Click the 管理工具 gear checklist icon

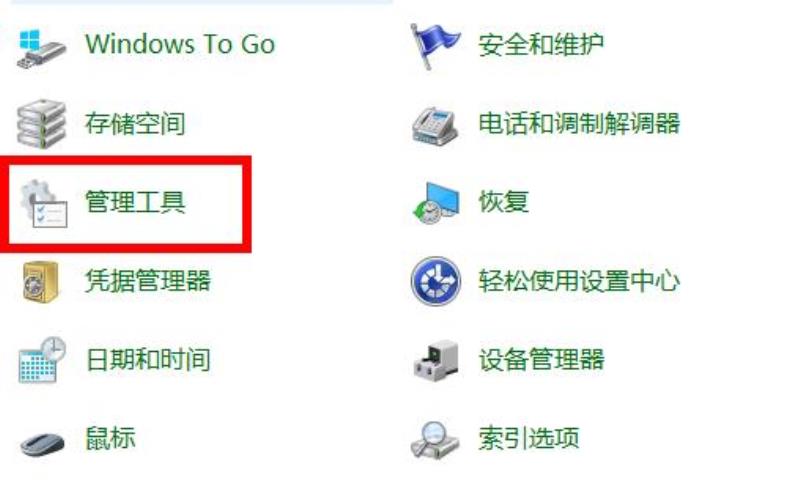click(44, 204)
